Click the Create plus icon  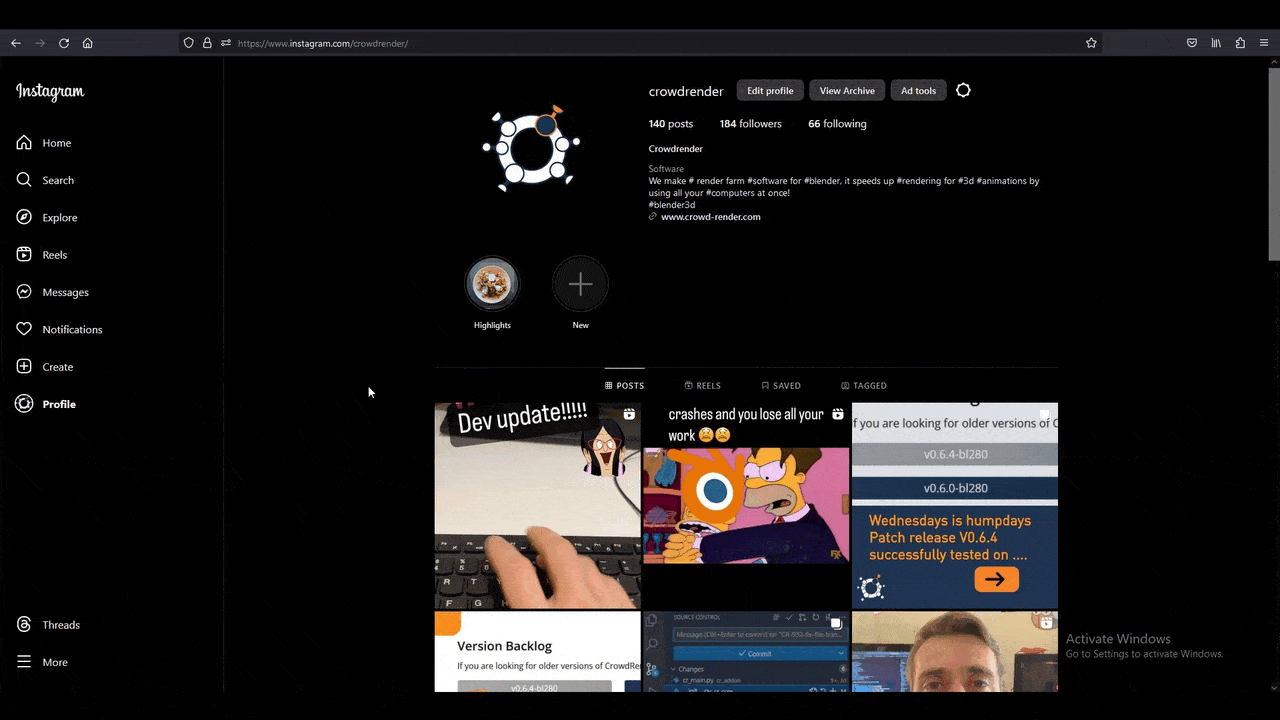pyautogui.click(x=24, y=367)
